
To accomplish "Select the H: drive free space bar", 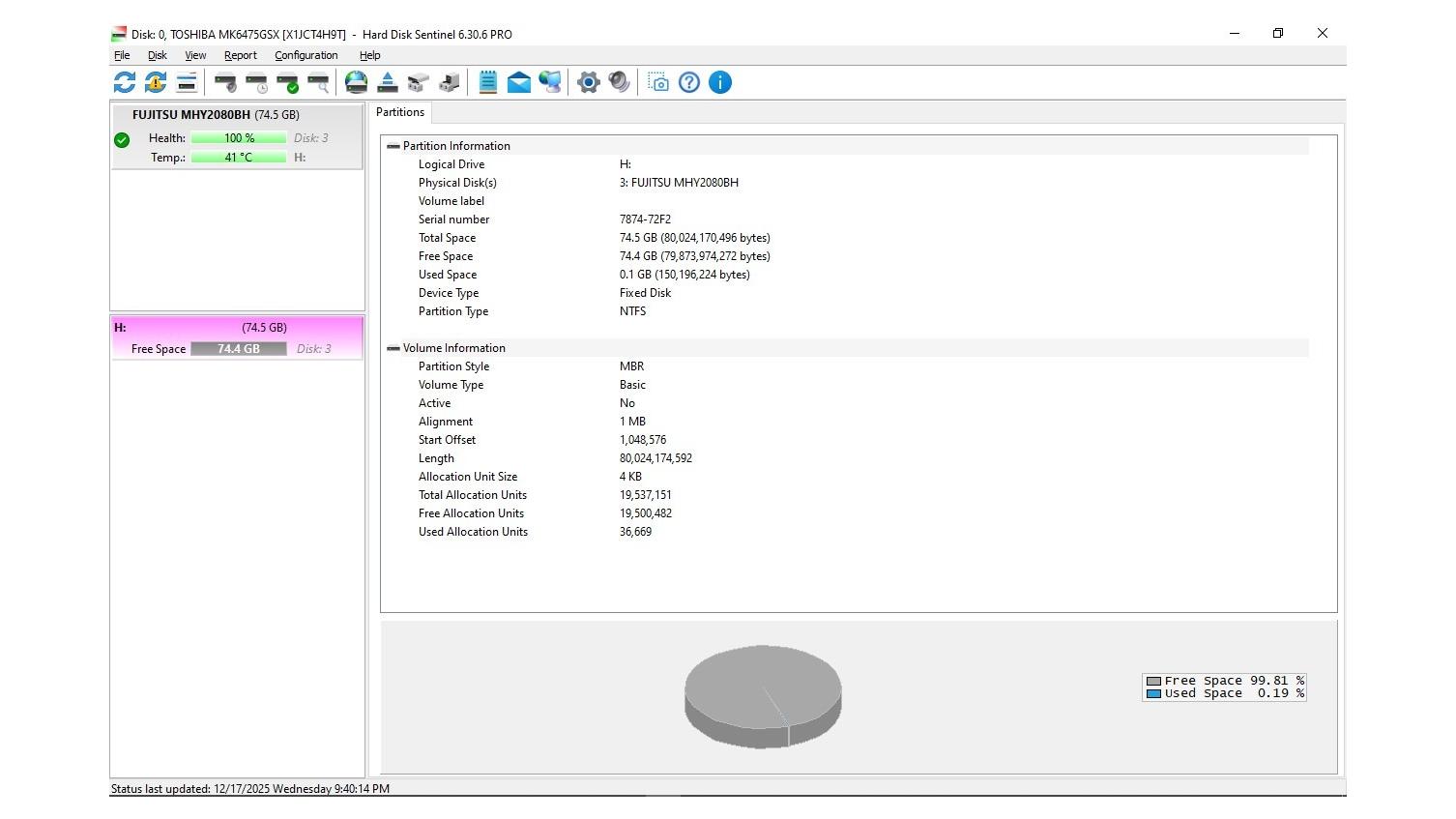I will click(238, 349).
